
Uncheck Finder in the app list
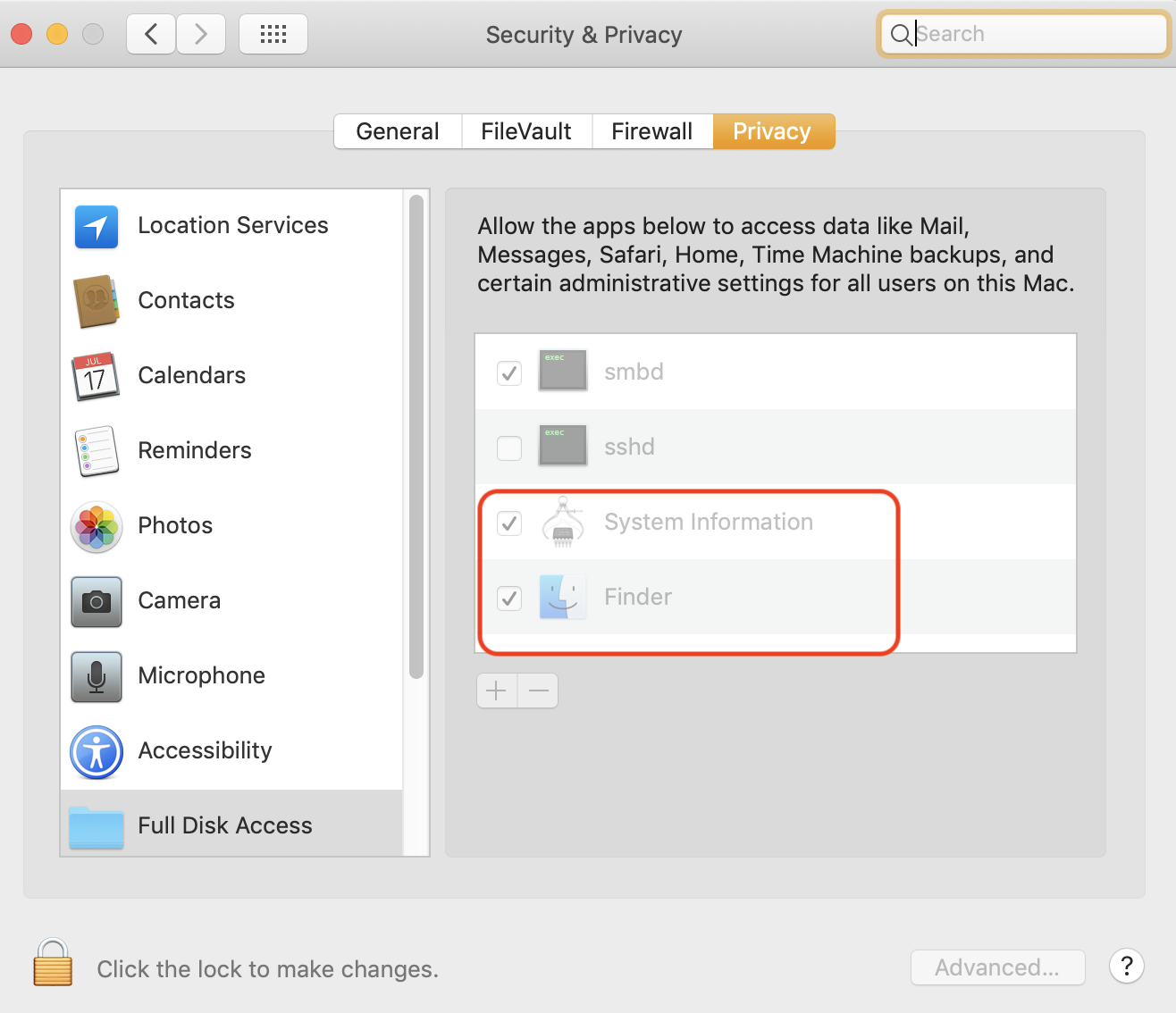508,599
